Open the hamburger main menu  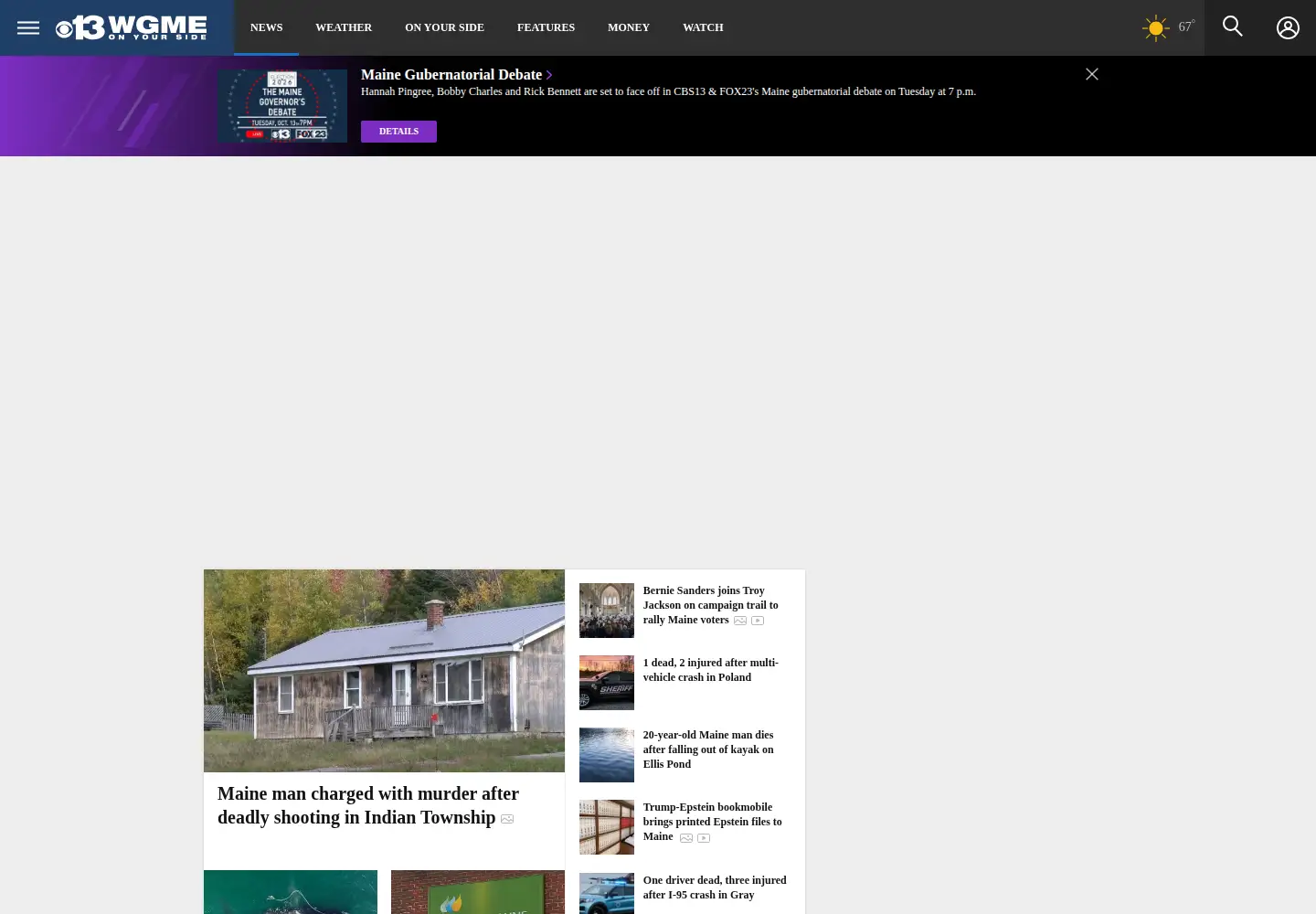tap(28, 27)
